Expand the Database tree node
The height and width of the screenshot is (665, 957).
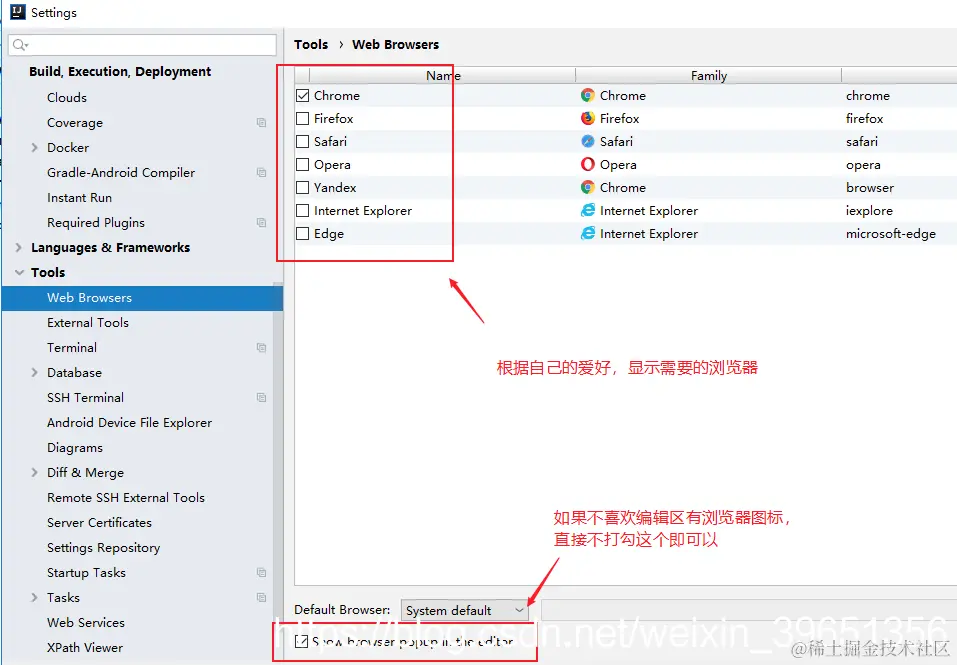(x=34, y=373)
